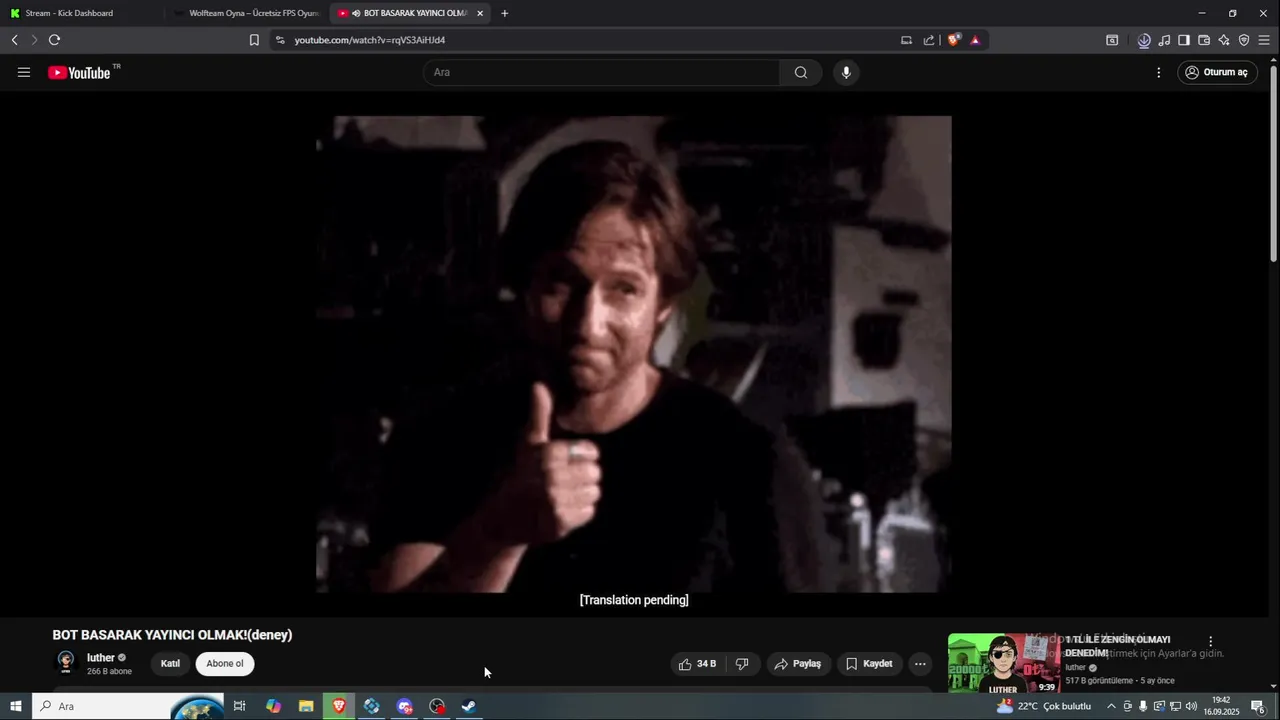The height and width of the screenshot is (720, 1280).
Task: Open Task View on the taskbar
Action: 240,706
